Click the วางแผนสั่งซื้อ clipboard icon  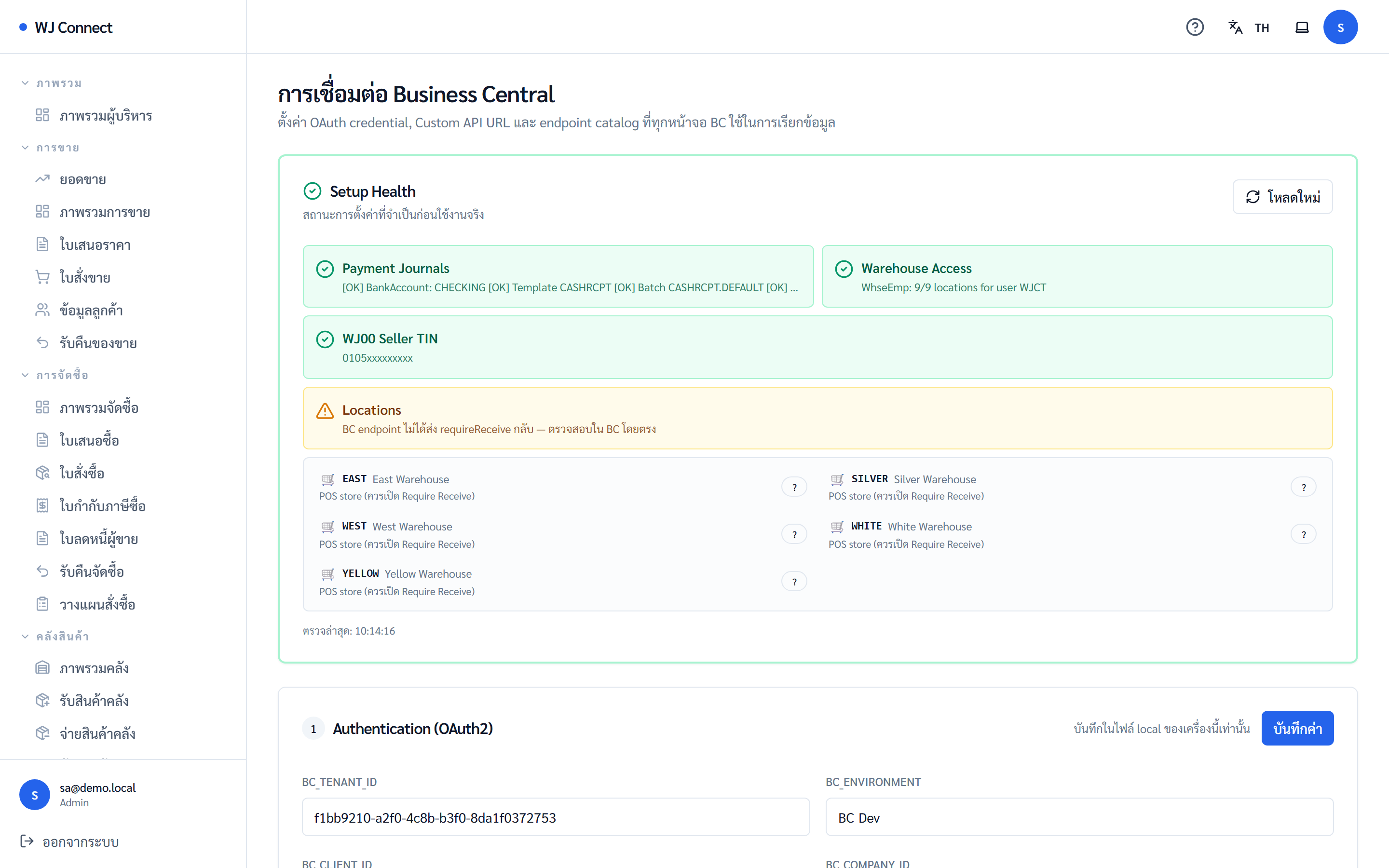(x=42, y=603)
